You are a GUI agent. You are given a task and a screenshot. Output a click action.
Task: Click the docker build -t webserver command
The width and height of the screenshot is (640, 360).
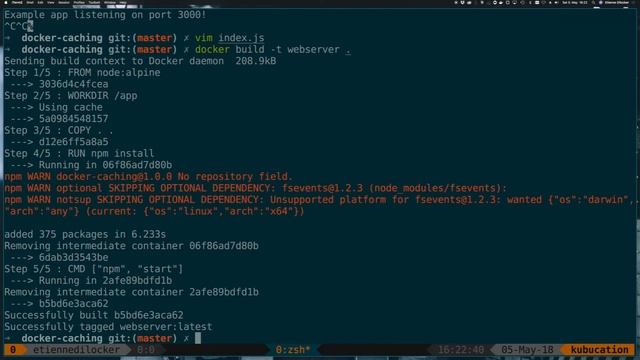click(x=273, y=49)
